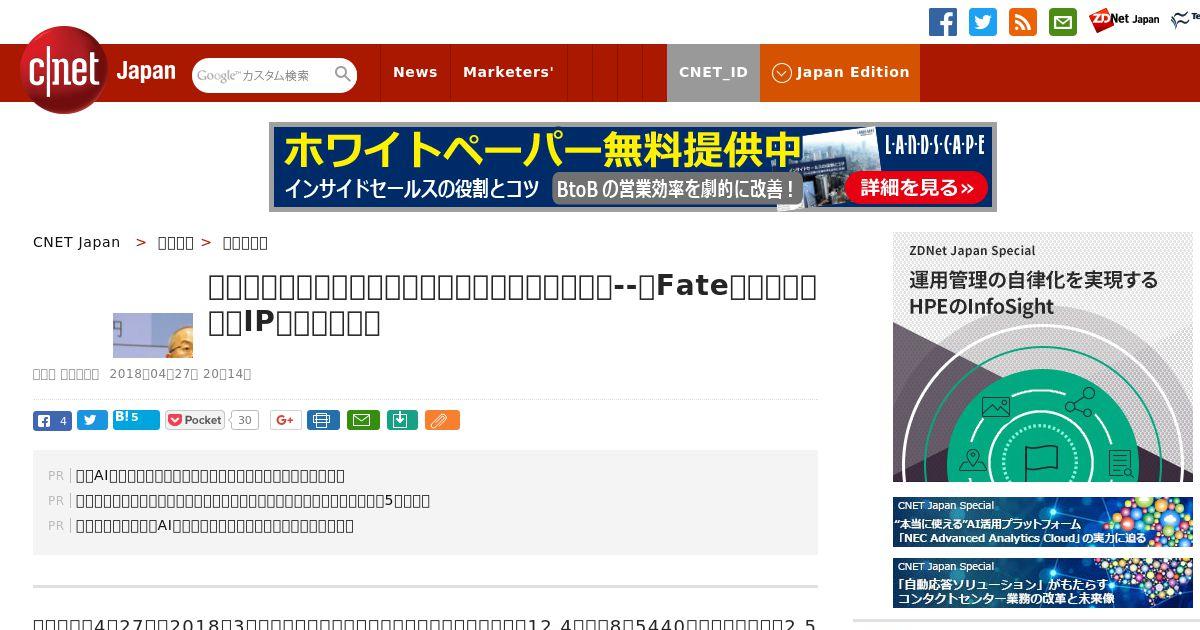Click the orange paperclip clip icon
This screenshot has height=630, width=1200.
pyautogui.click(x=442, y=420)
